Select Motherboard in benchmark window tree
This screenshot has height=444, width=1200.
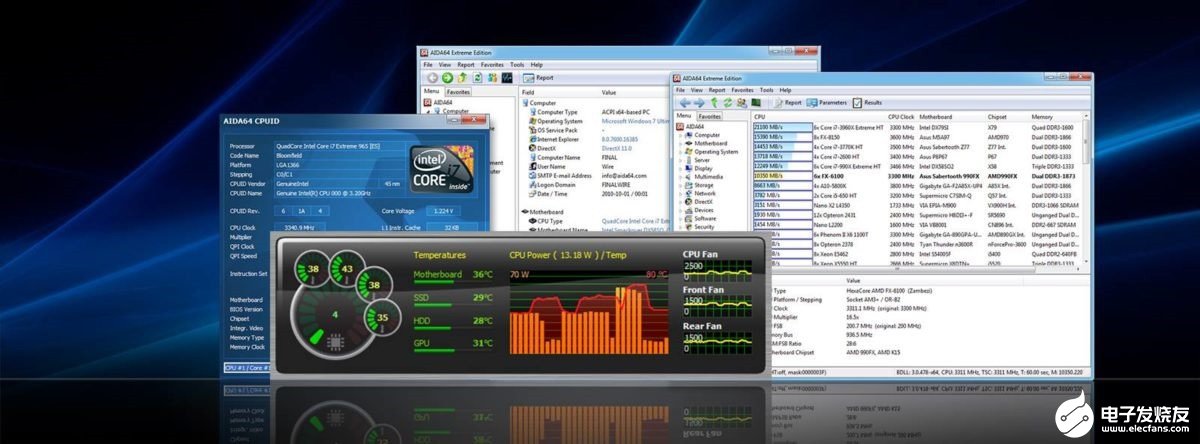click(x=713, y=143)
